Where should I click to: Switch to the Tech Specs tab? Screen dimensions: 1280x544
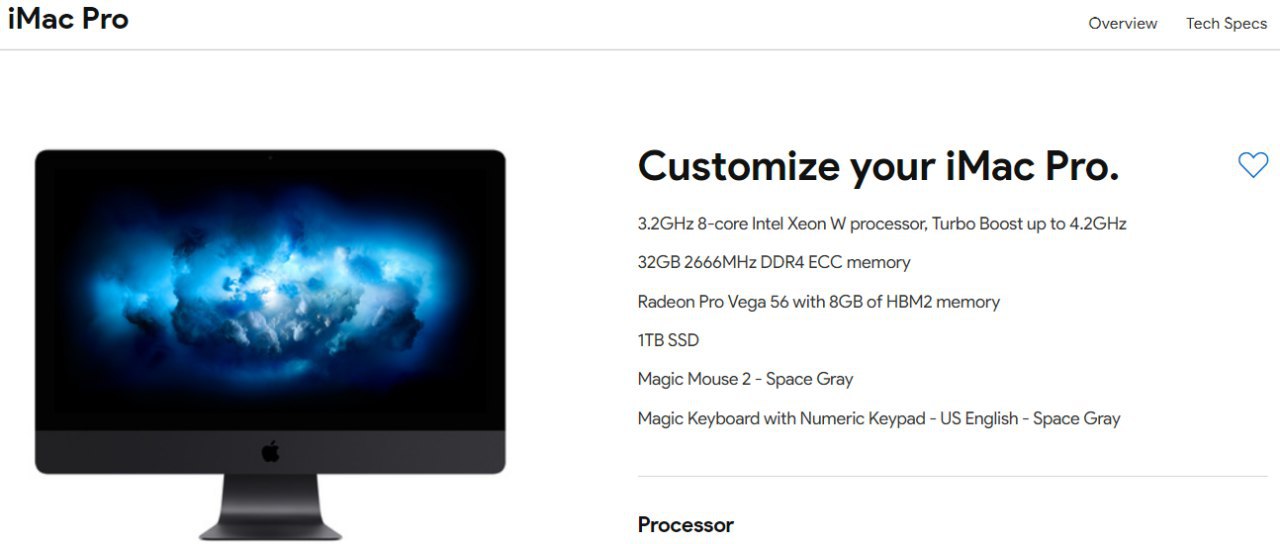[1226, 23]
